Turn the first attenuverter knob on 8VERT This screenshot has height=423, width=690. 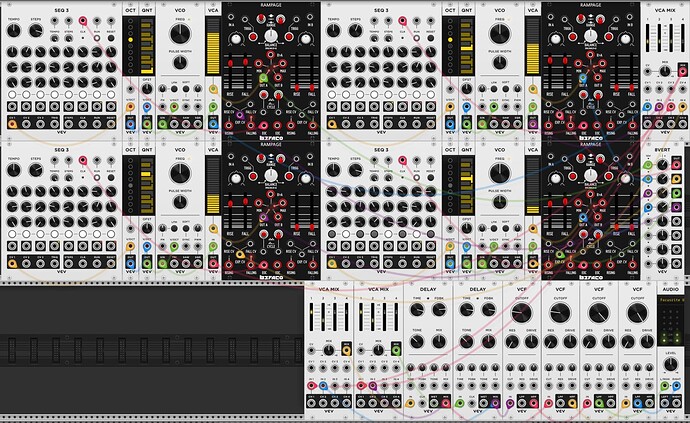click(x=662, y=165)
